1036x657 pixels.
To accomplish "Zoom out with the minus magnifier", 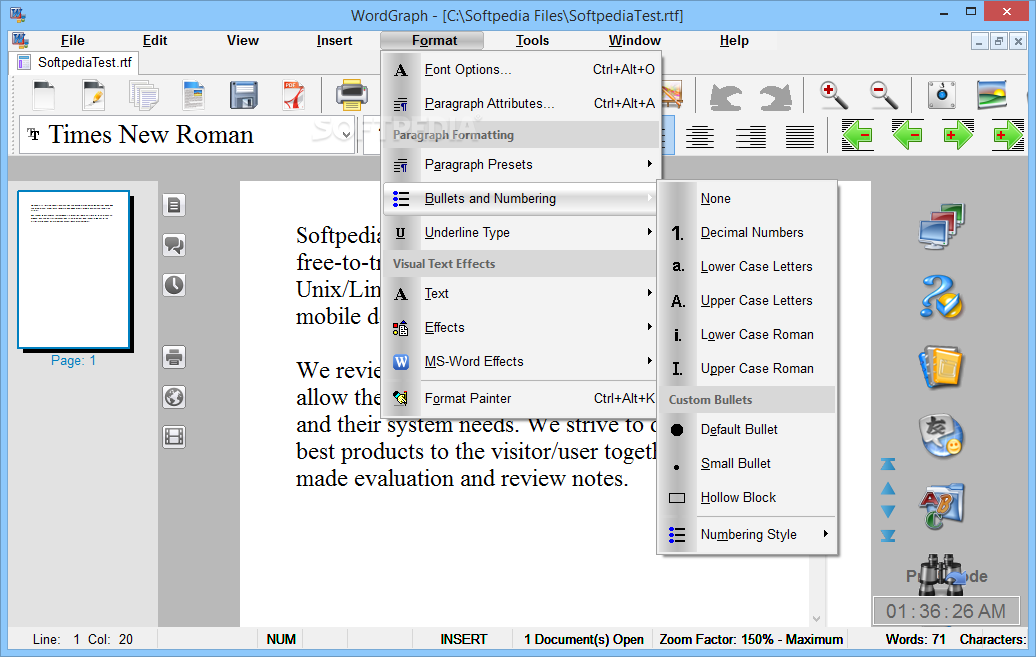I will click(x=883, y=95).
